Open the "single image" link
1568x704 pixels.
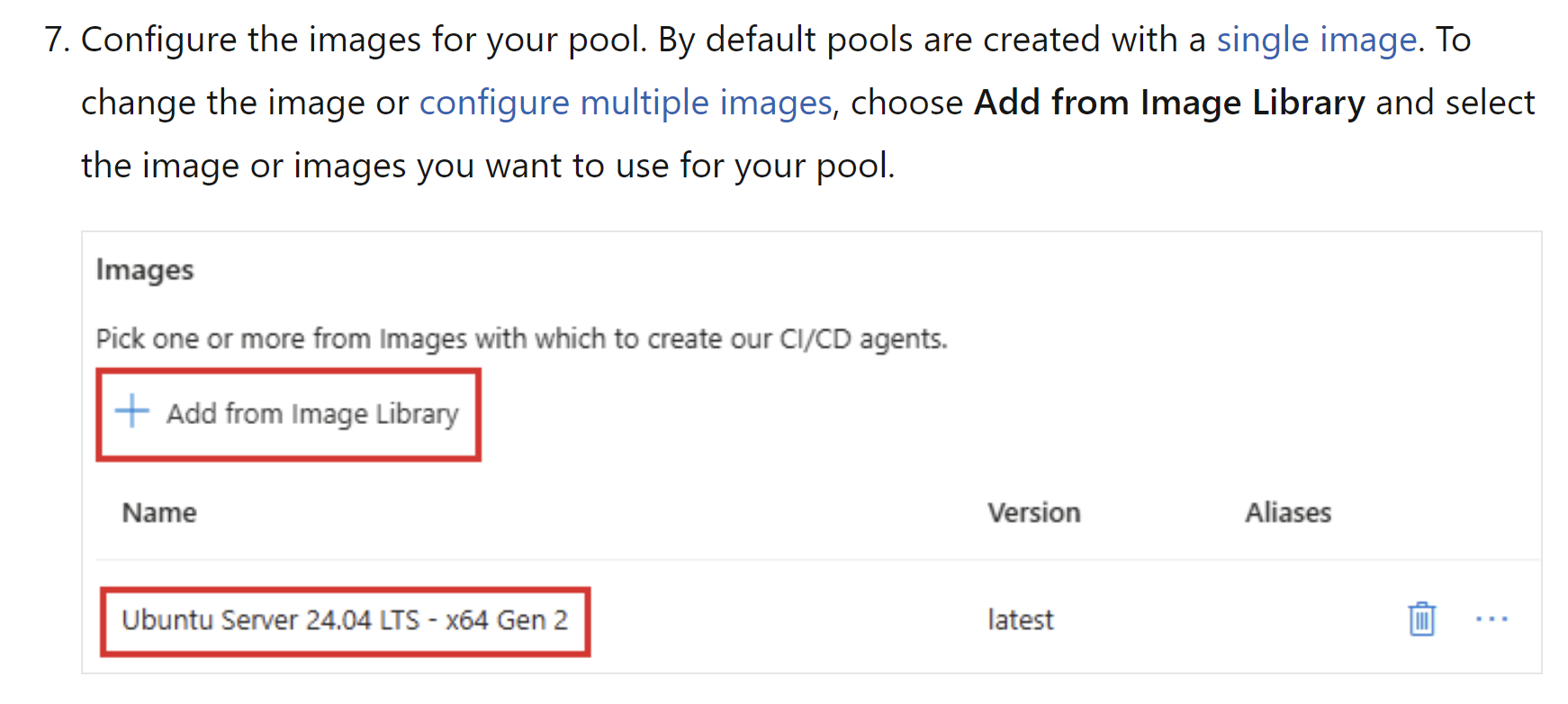coord(1317,41)
